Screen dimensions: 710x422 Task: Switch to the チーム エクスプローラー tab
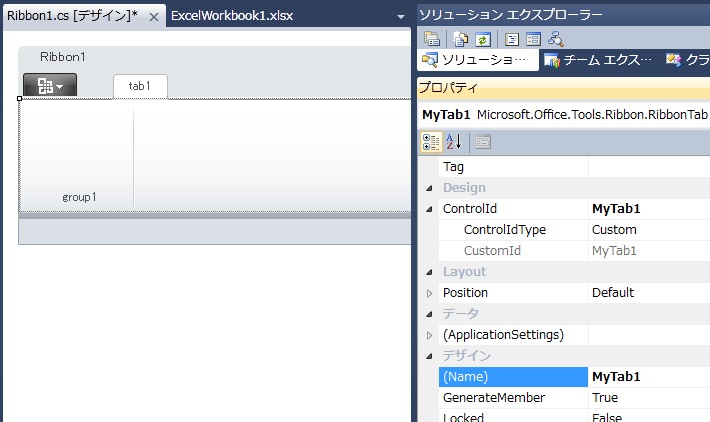(598, 60)
